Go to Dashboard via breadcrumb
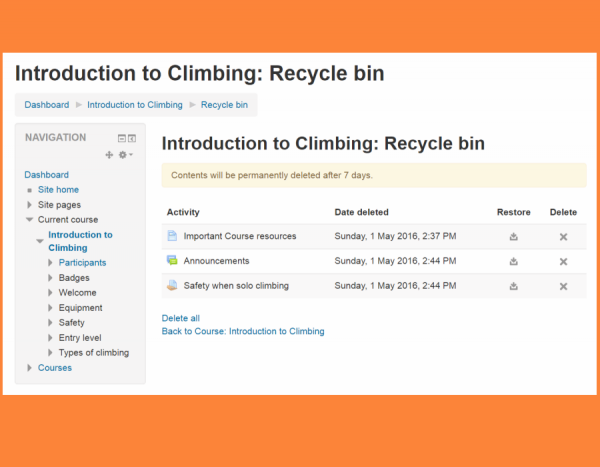The height and width of the screenshot is (467, 600). pos(47,105)
